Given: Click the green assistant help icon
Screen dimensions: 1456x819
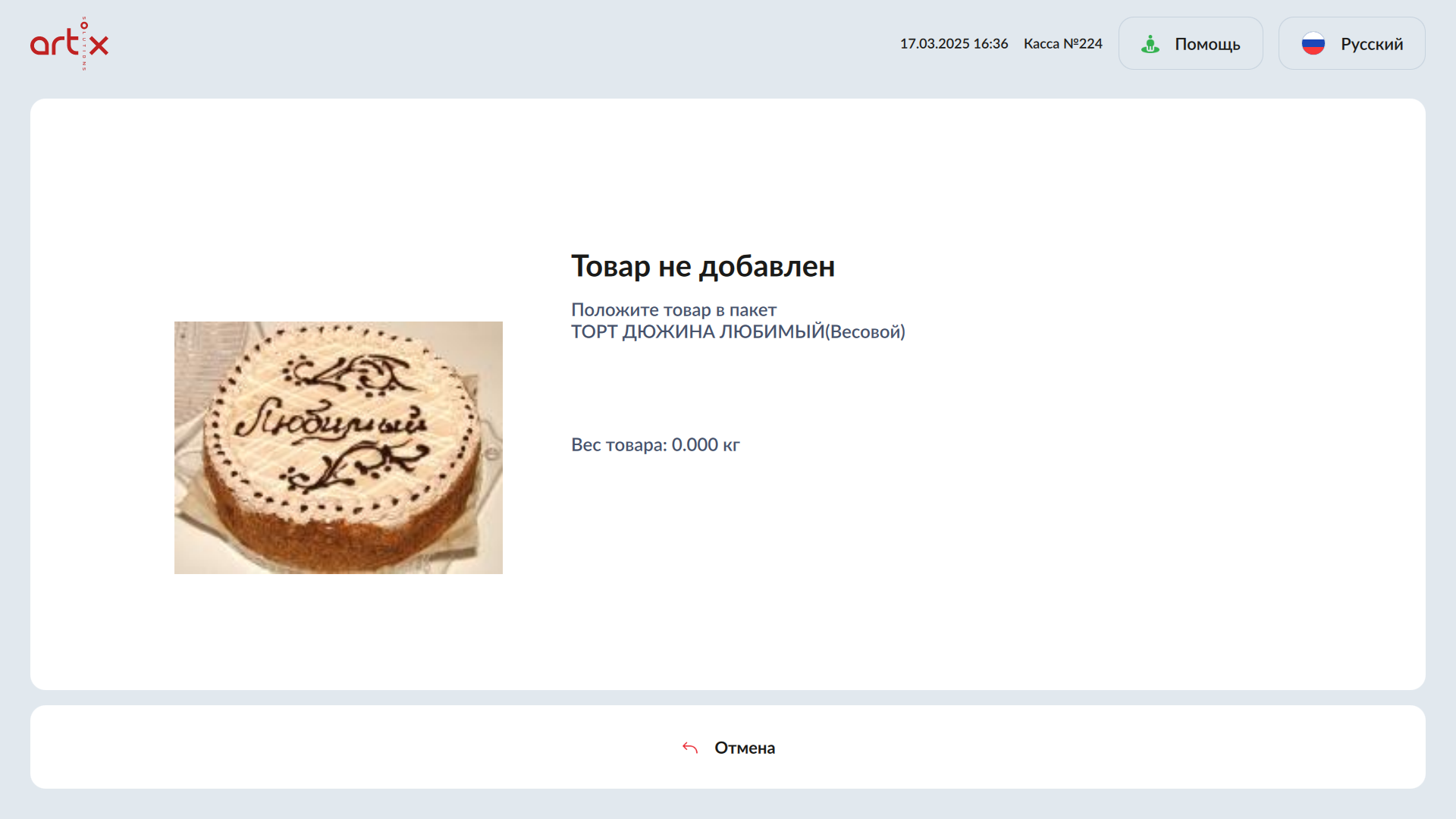Looking at the screenshot, I should point(1150,44).
